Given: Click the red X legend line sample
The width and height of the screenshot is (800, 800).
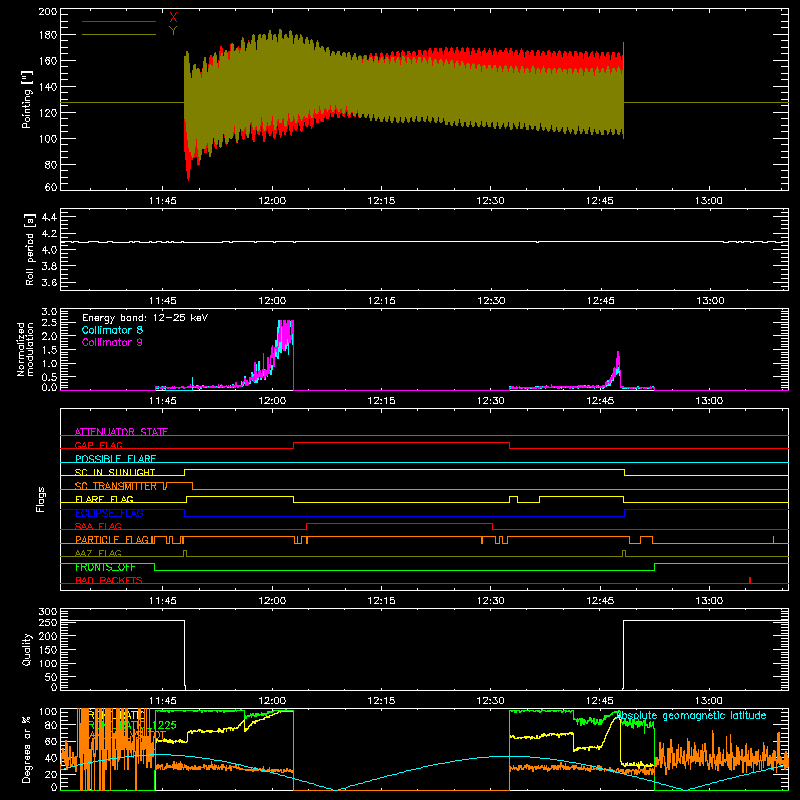Looking at the screenshot, I should (x=119, y=21).
